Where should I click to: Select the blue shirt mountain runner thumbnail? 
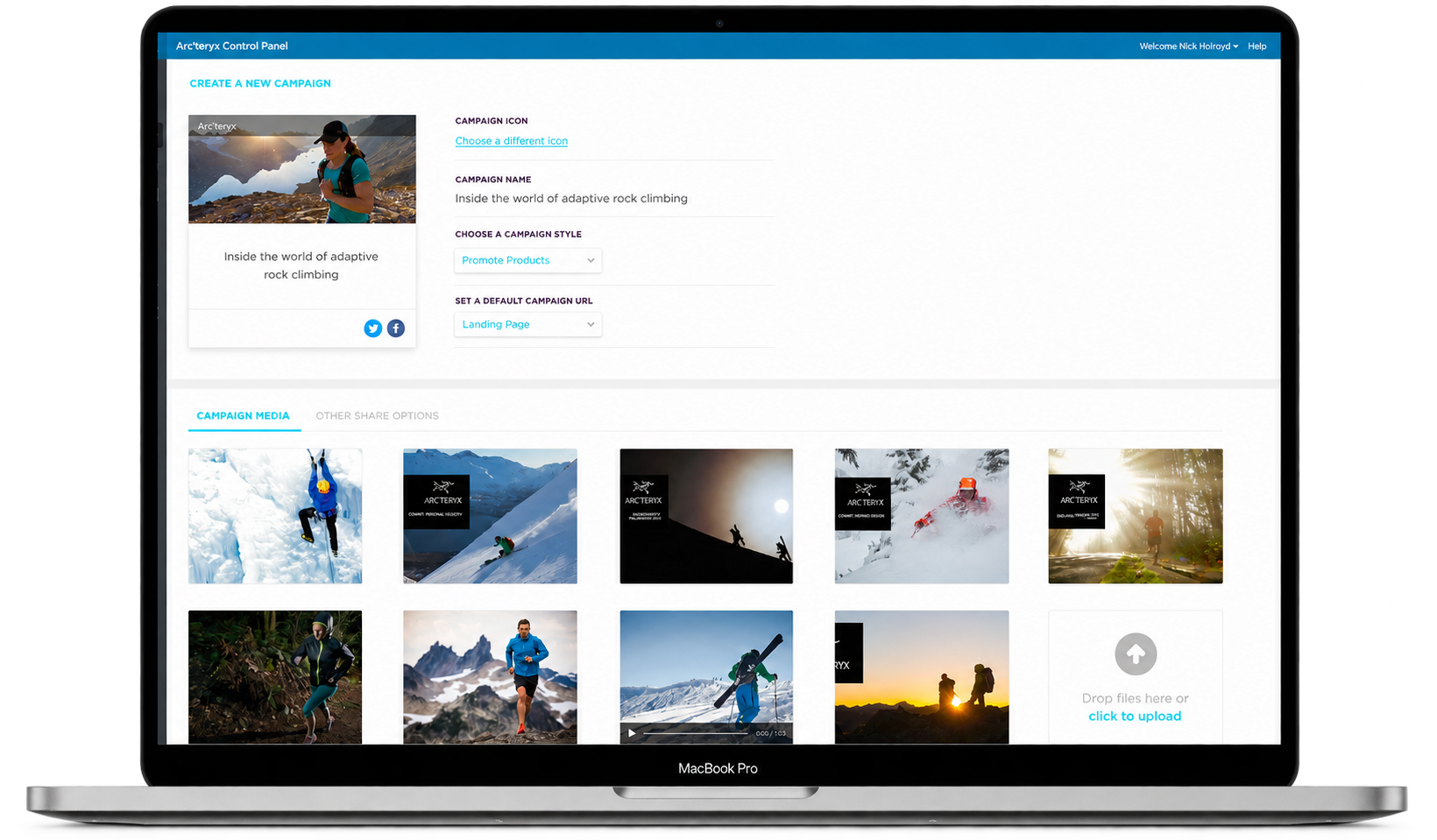point(490,677)
